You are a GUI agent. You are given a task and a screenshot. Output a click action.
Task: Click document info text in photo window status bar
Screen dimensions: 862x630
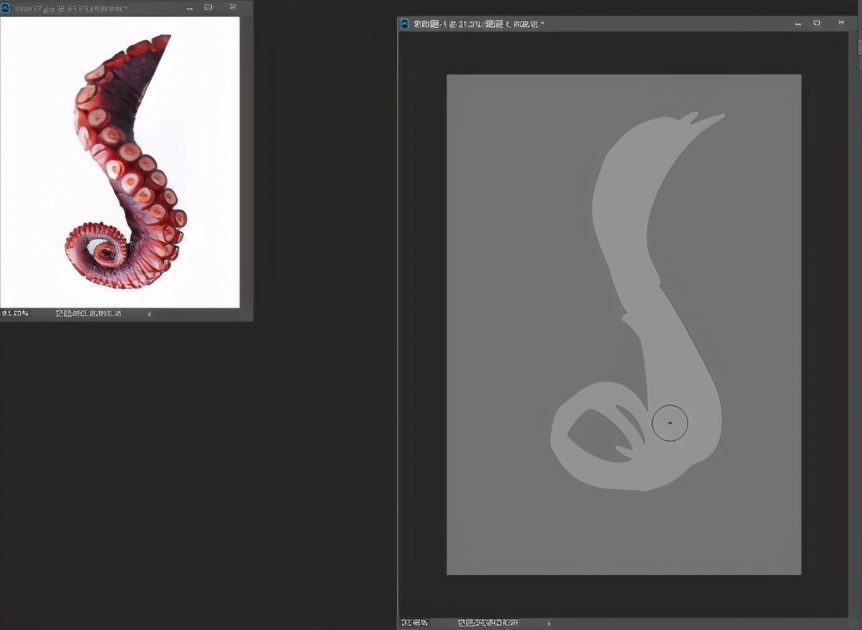click(x=88, y=314)
